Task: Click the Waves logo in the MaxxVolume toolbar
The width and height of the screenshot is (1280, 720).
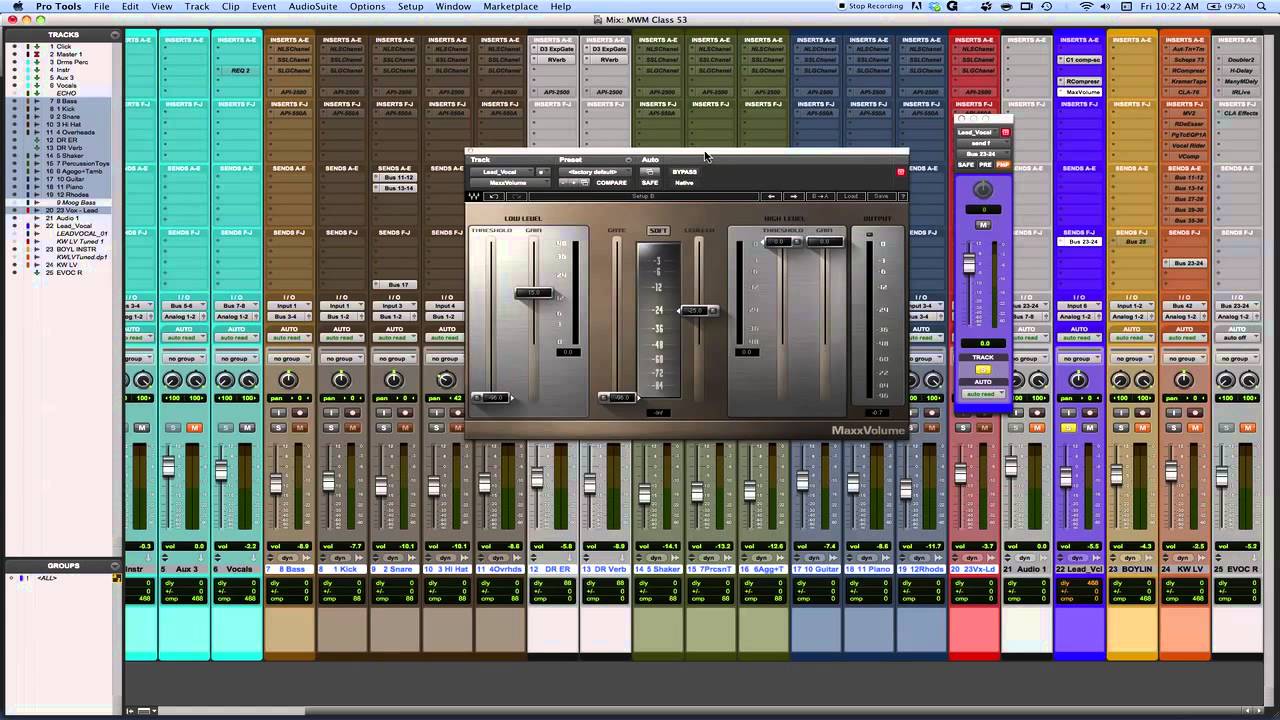Action: pos(474,196)
